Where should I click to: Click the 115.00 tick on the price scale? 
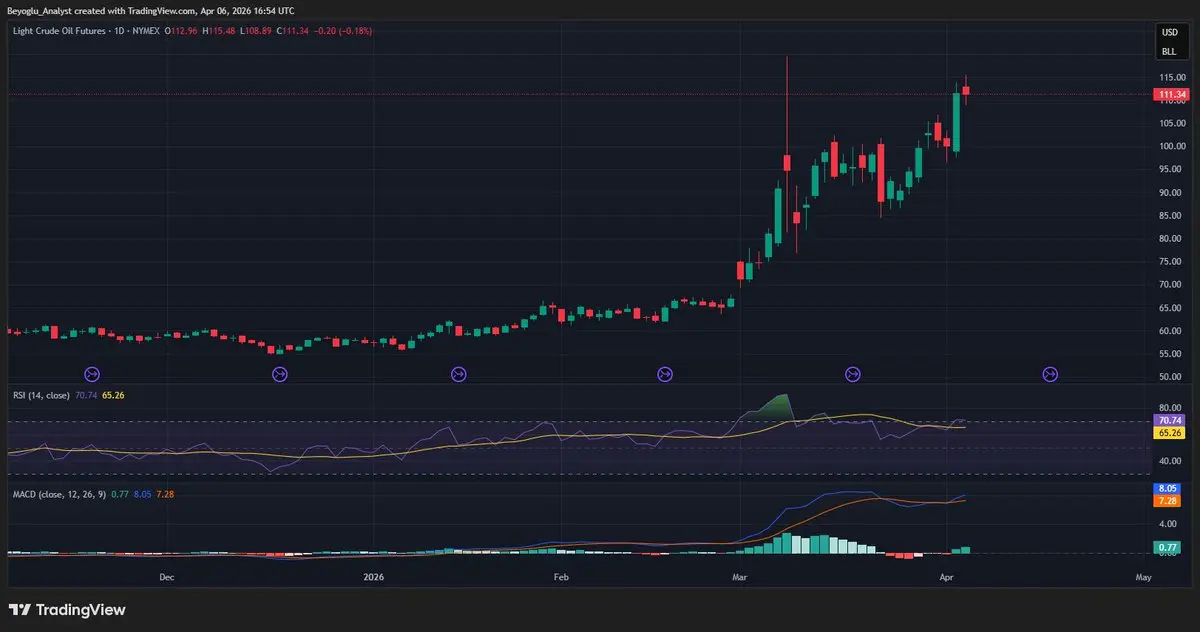(1172, 77)
